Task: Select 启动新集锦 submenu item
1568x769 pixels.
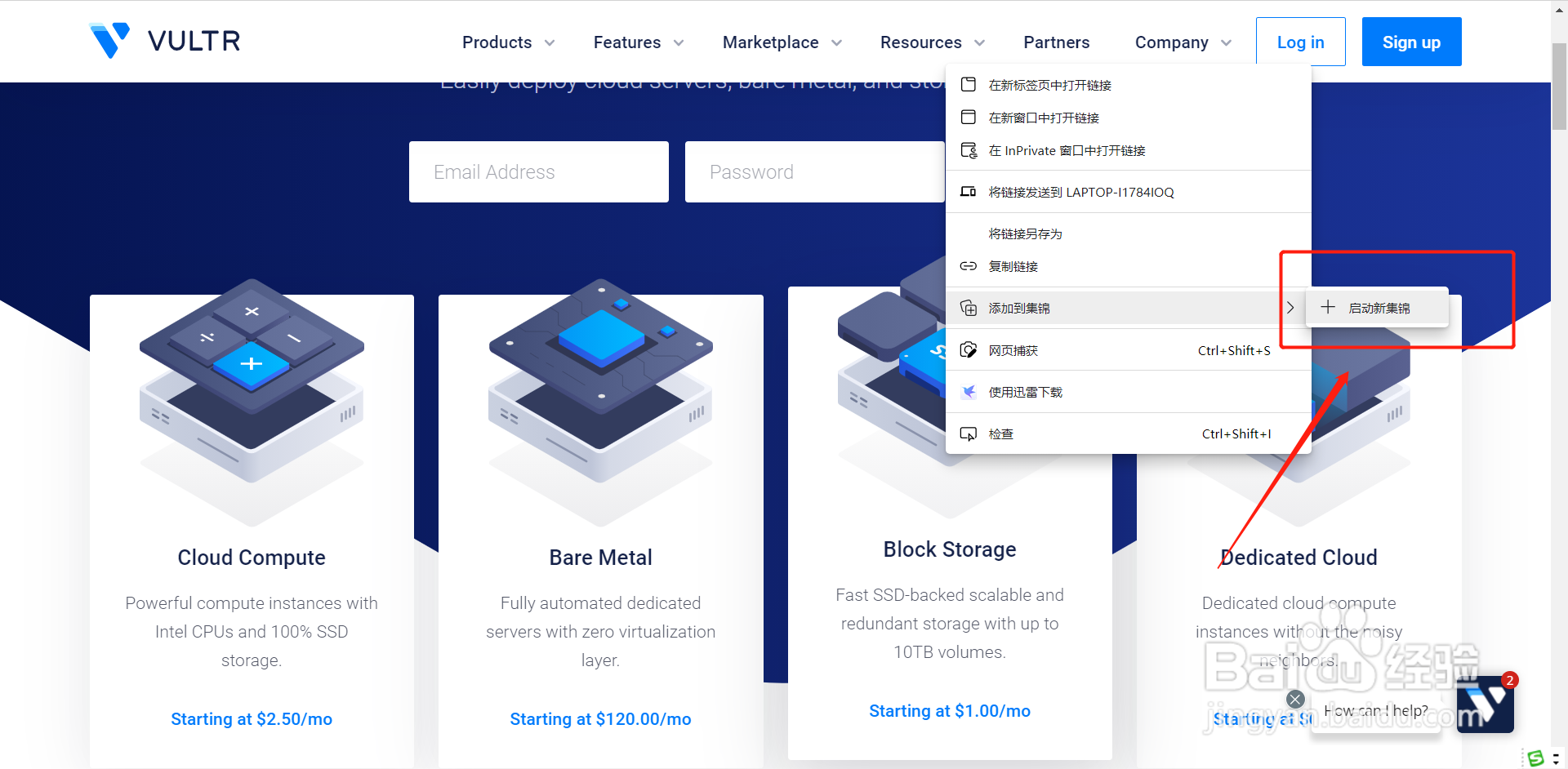Action: [1377, 308]
